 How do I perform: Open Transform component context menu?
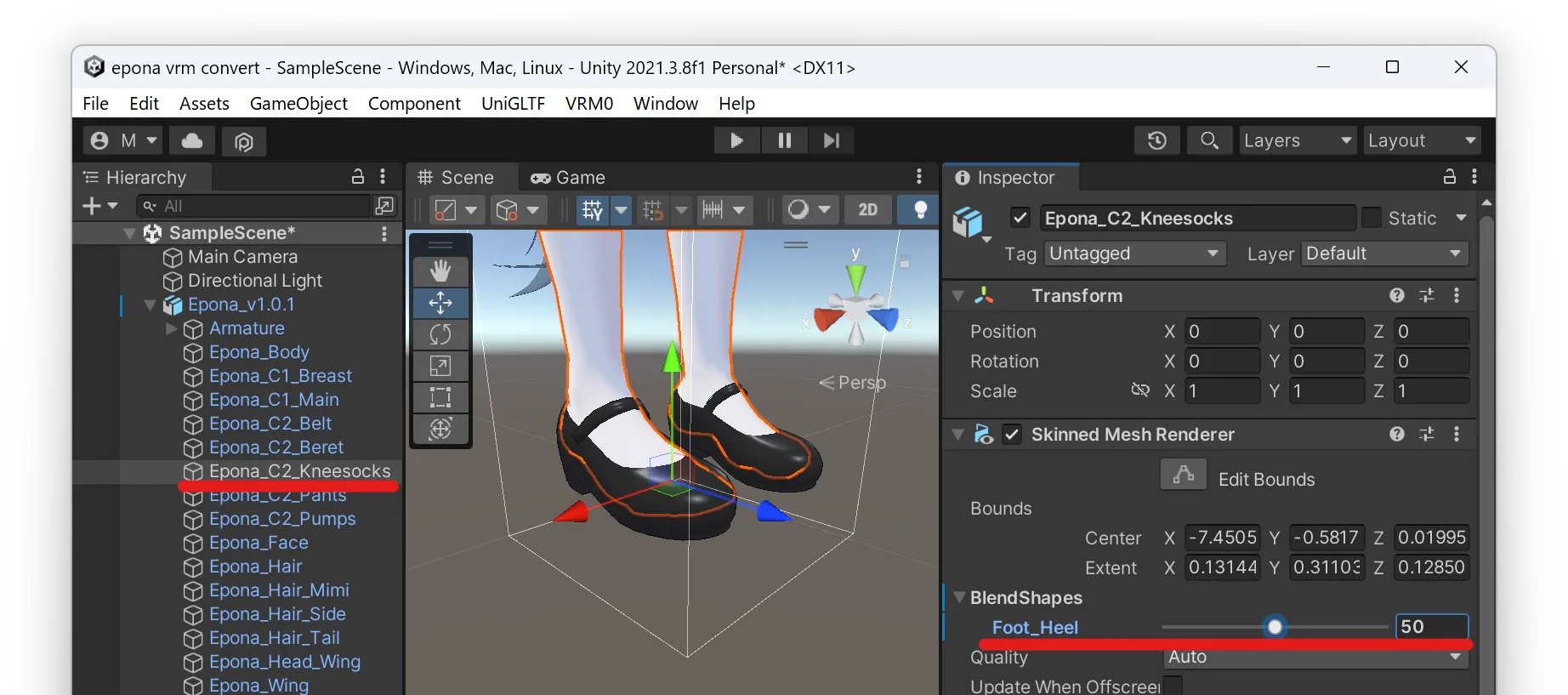1457,295
